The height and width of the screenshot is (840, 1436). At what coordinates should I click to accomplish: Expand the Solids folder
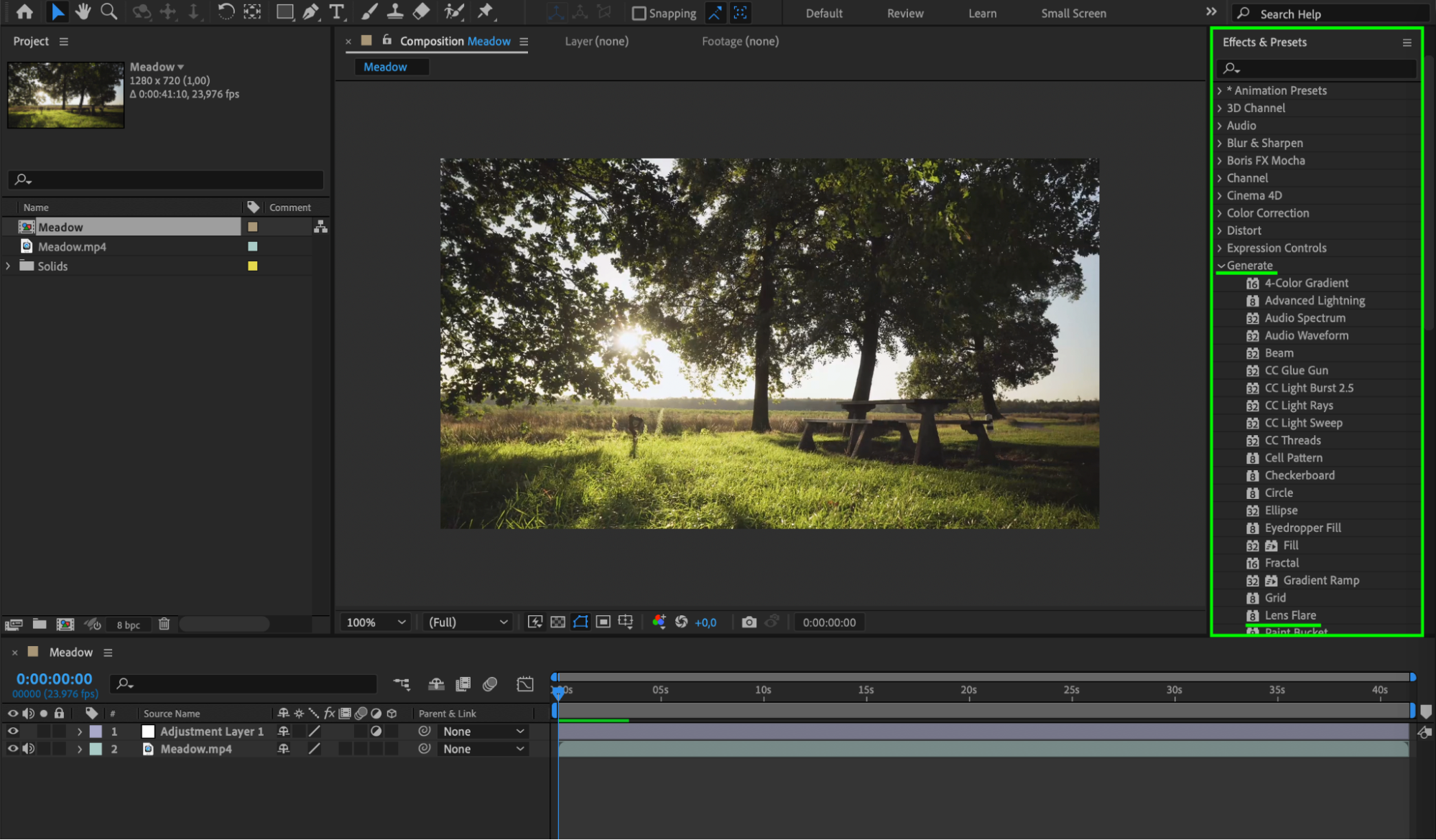9,266
